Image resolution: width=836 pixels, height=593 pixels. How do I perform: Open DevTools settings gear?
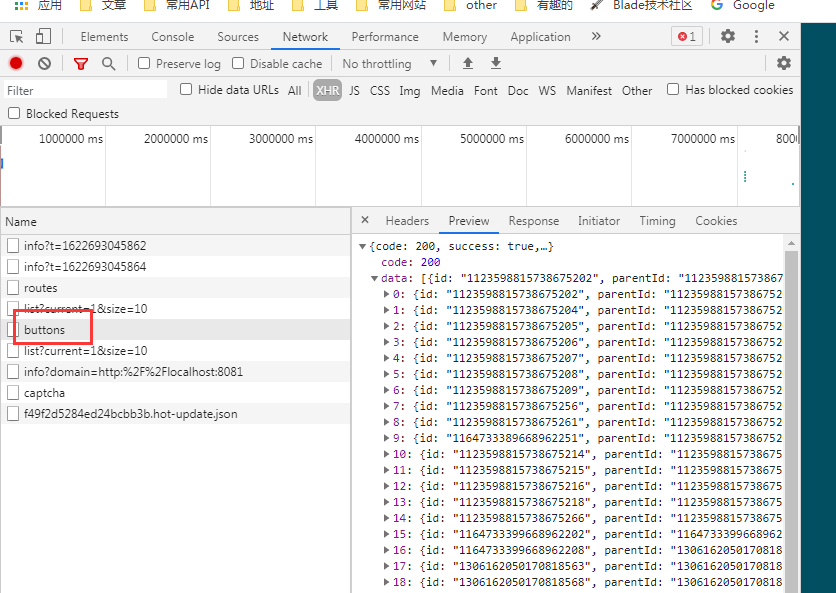tap(728, 36)
